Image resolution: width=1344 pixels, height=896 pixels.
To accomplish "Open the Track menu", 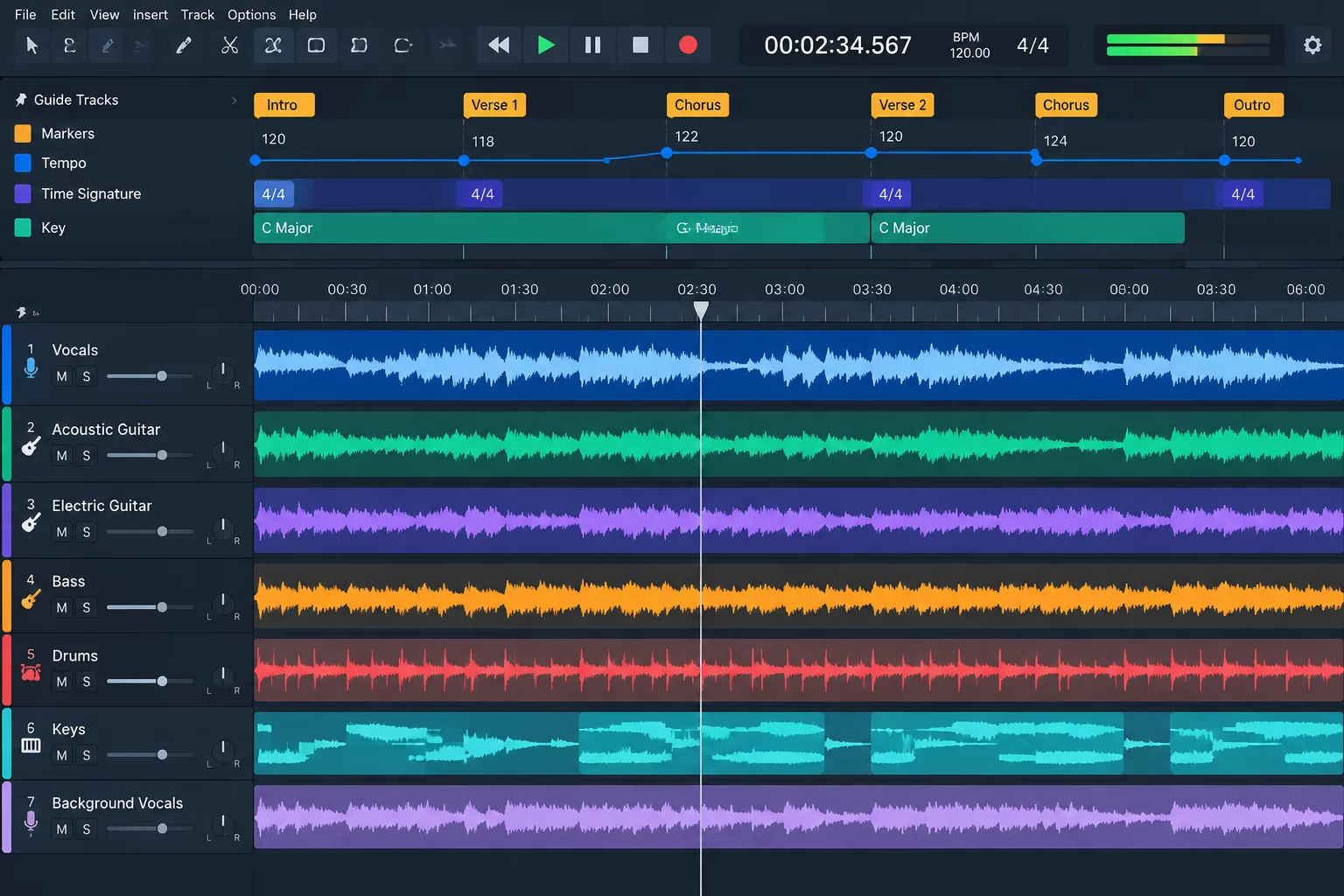I will pos(198,14).
